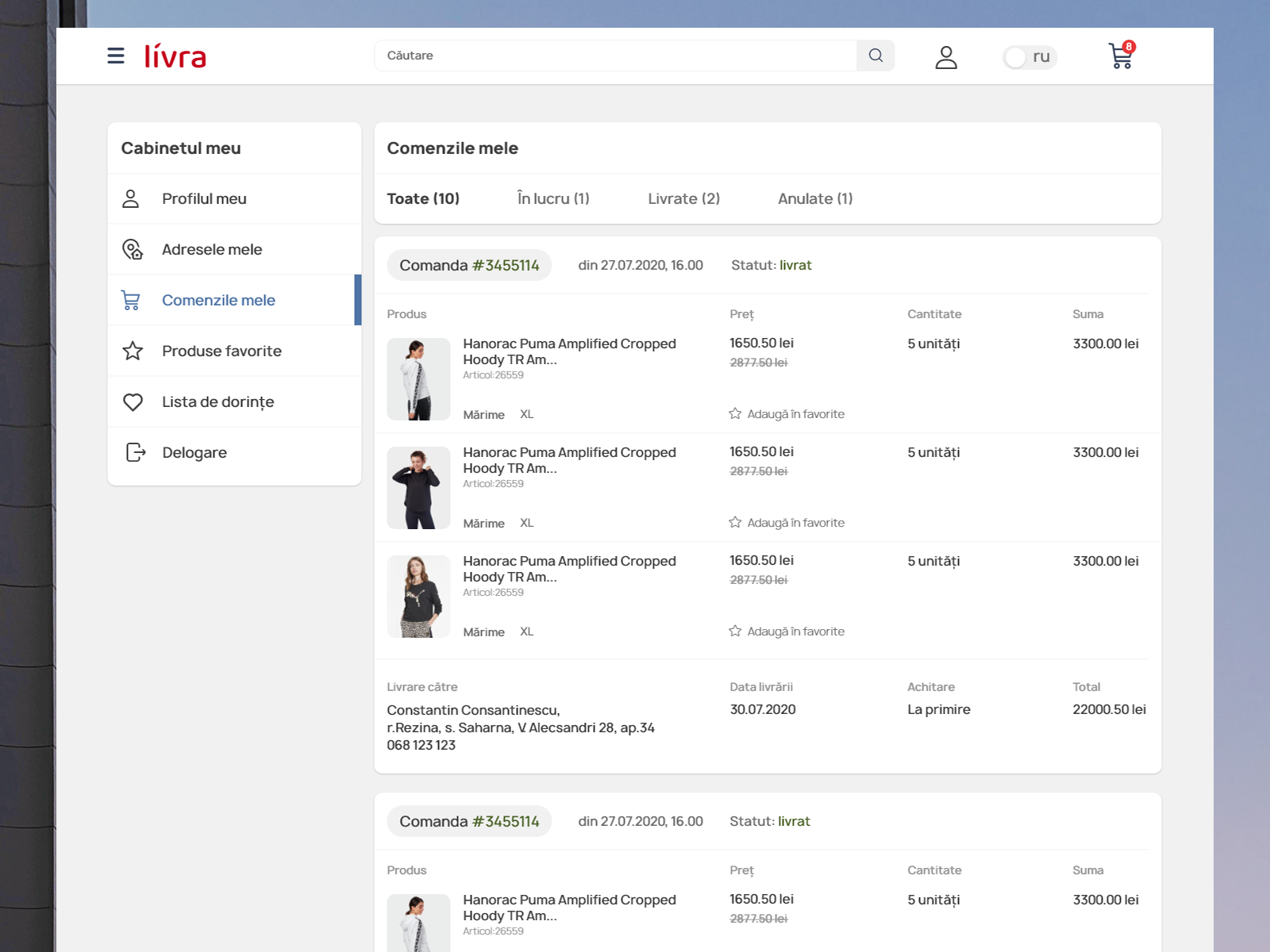Click Delogare to log out

(234, 452)
